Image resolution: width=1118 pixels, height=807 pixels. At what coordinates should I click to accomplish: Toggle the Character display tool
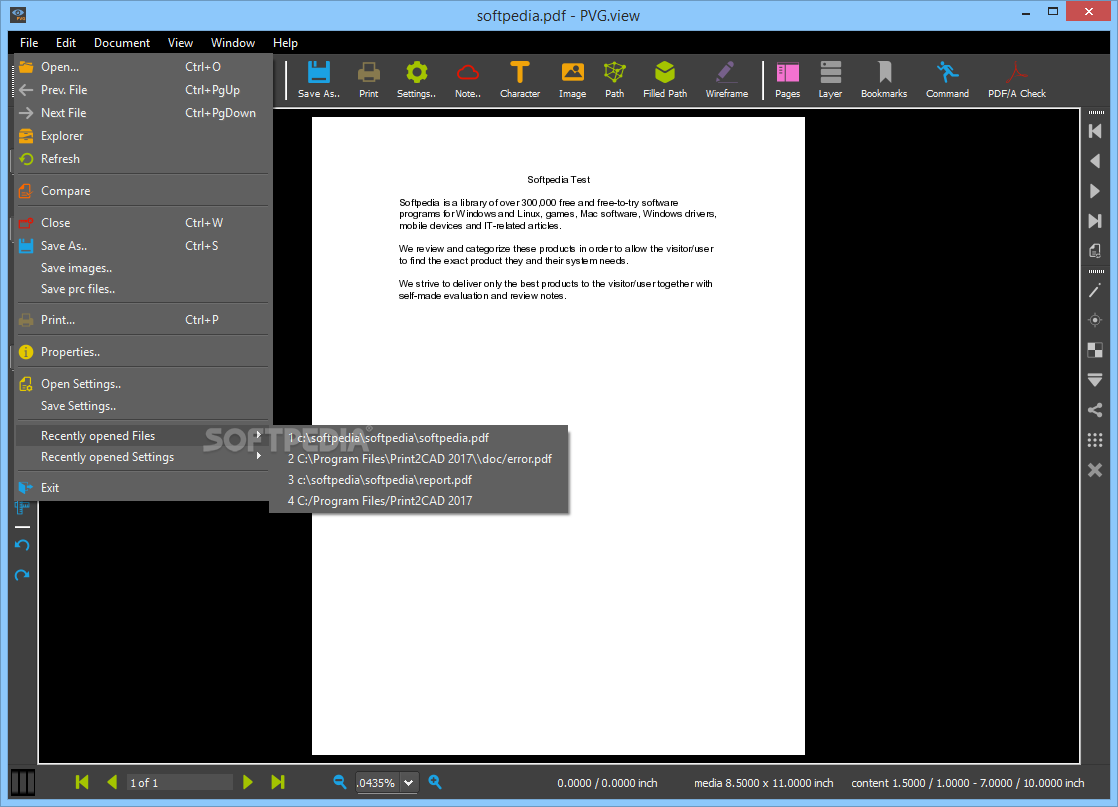(520, 79)
